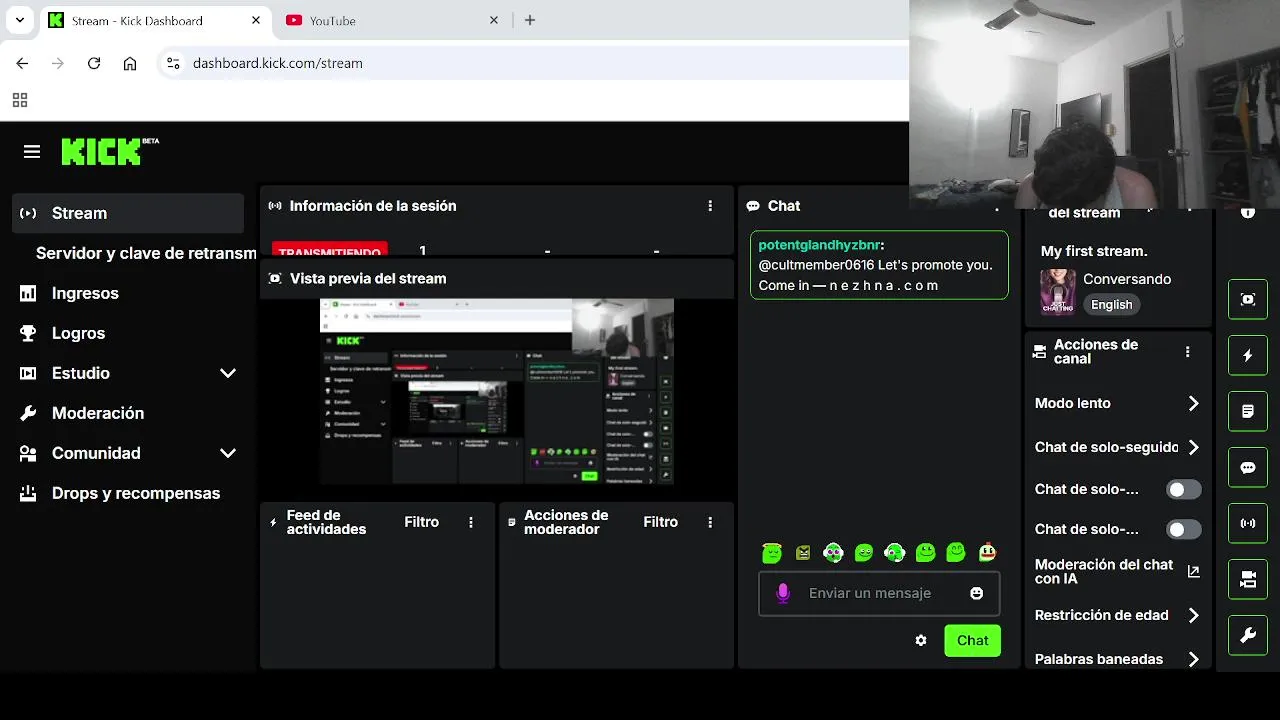
Task: Click stream title My first stream.
Action: [x=1094, y=251]
